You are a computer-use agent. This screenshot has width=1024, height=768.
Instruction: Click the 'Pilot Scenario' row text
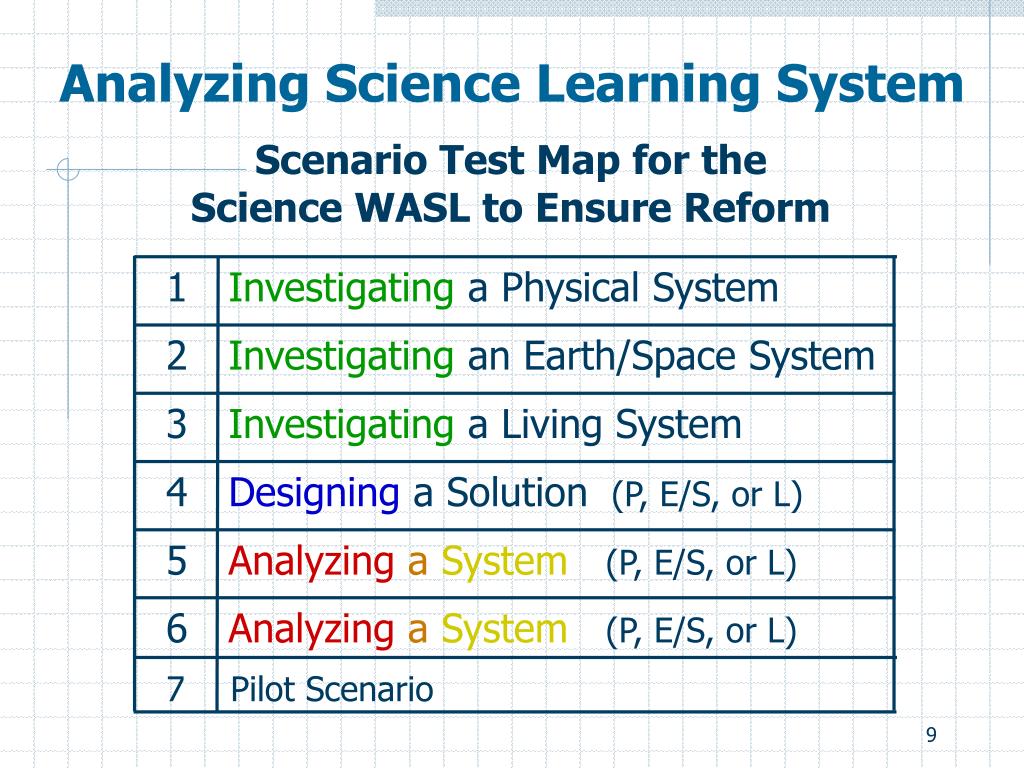coord(332,689)
